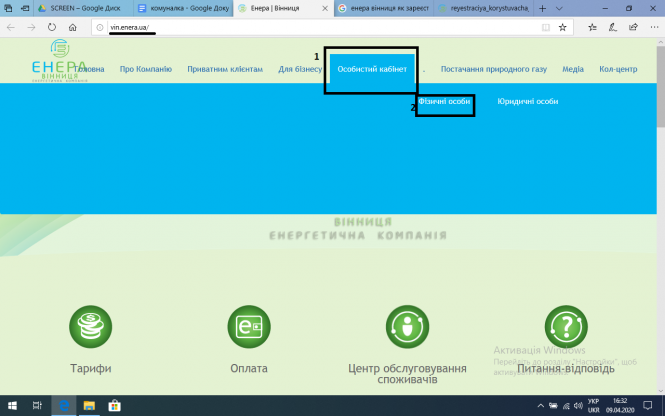665x416 pixels.
Task: Switch to the reyestraciya_korystuvacha tab
Action: coord(484,8)
